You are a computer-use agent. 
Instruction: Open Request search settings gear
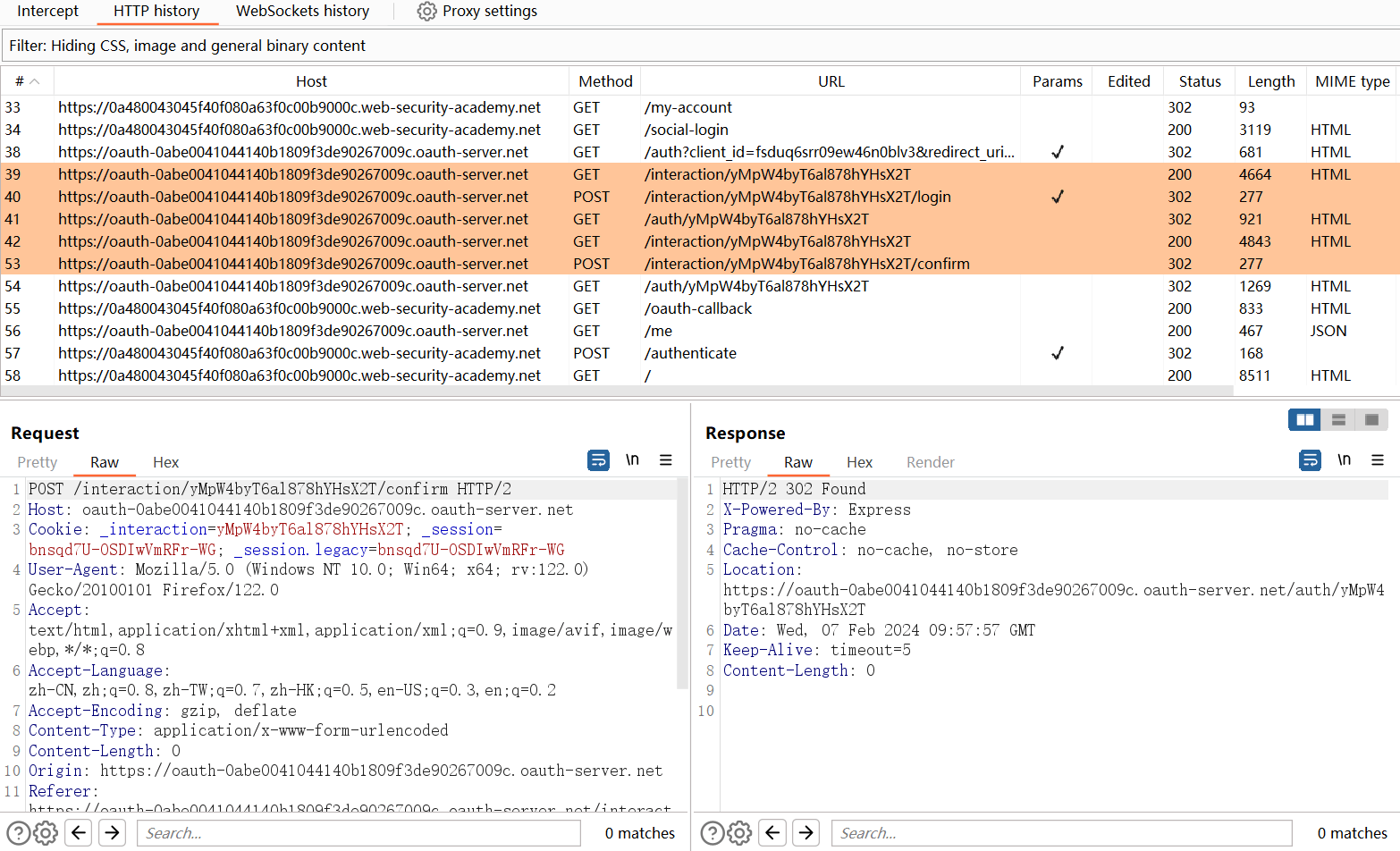46,833
